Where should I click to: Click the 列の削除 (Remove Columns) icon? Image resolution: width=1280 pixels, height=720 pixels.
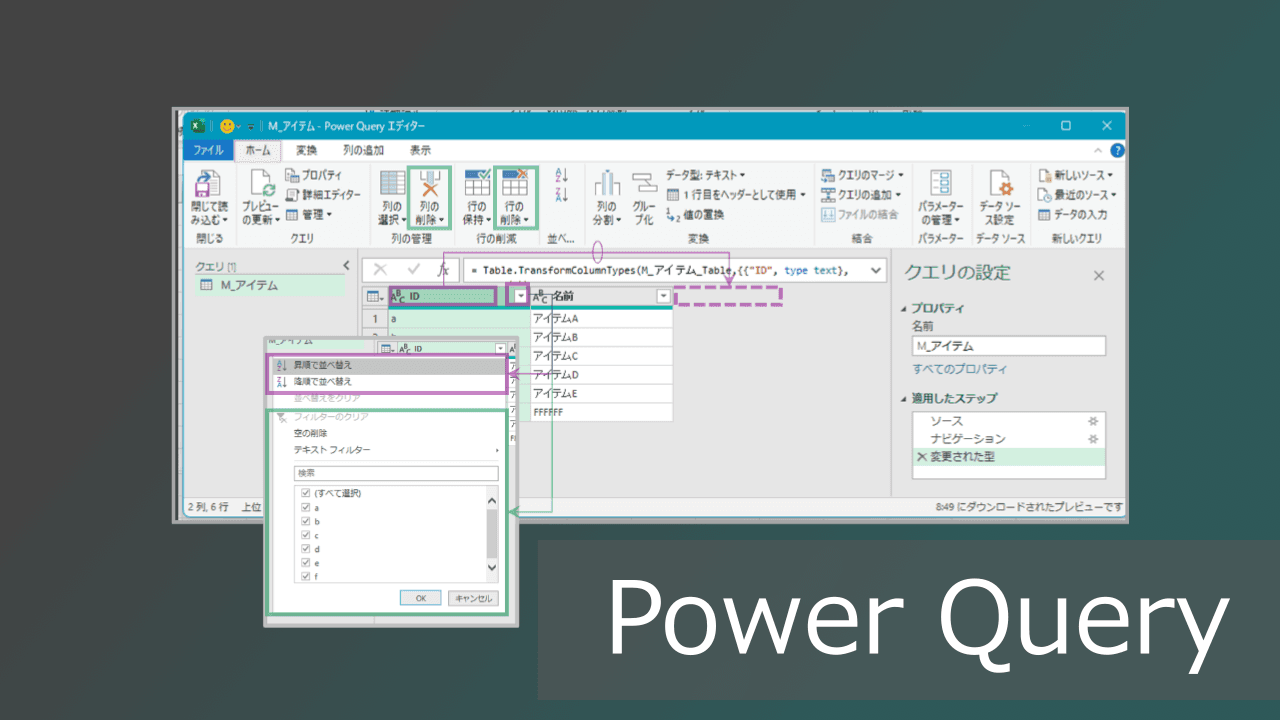[430, 186]
